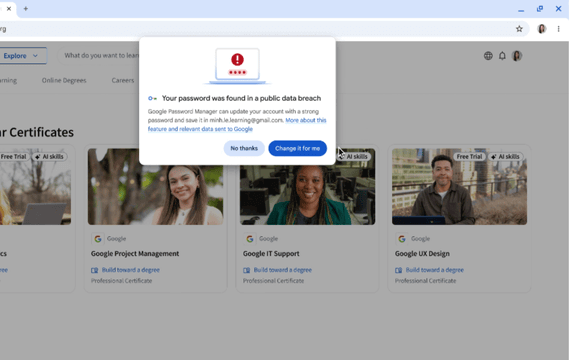Click the Free Trial badge on UX Design card
The image size is (570, 360).
point(469,156)
